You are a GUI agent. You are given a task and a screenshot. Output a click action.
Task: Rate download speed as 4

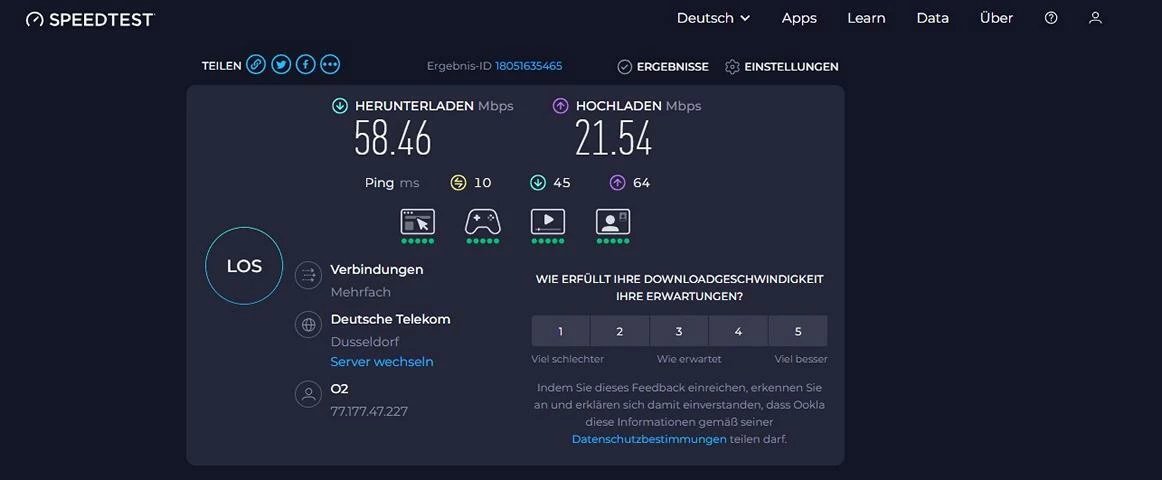[x=738, y=331]
